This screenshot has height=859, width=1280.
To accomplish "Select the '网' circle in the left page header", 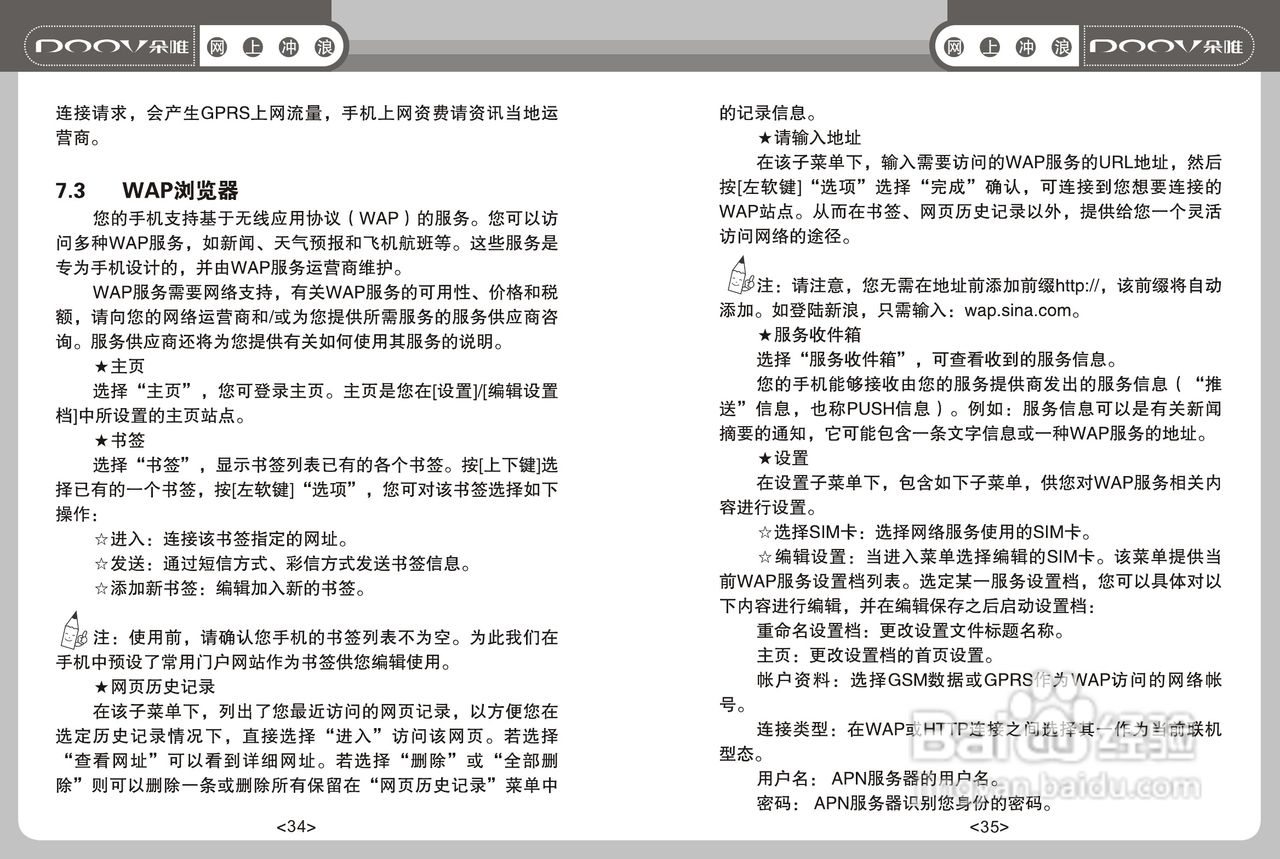I will click(x=219, y=47).
